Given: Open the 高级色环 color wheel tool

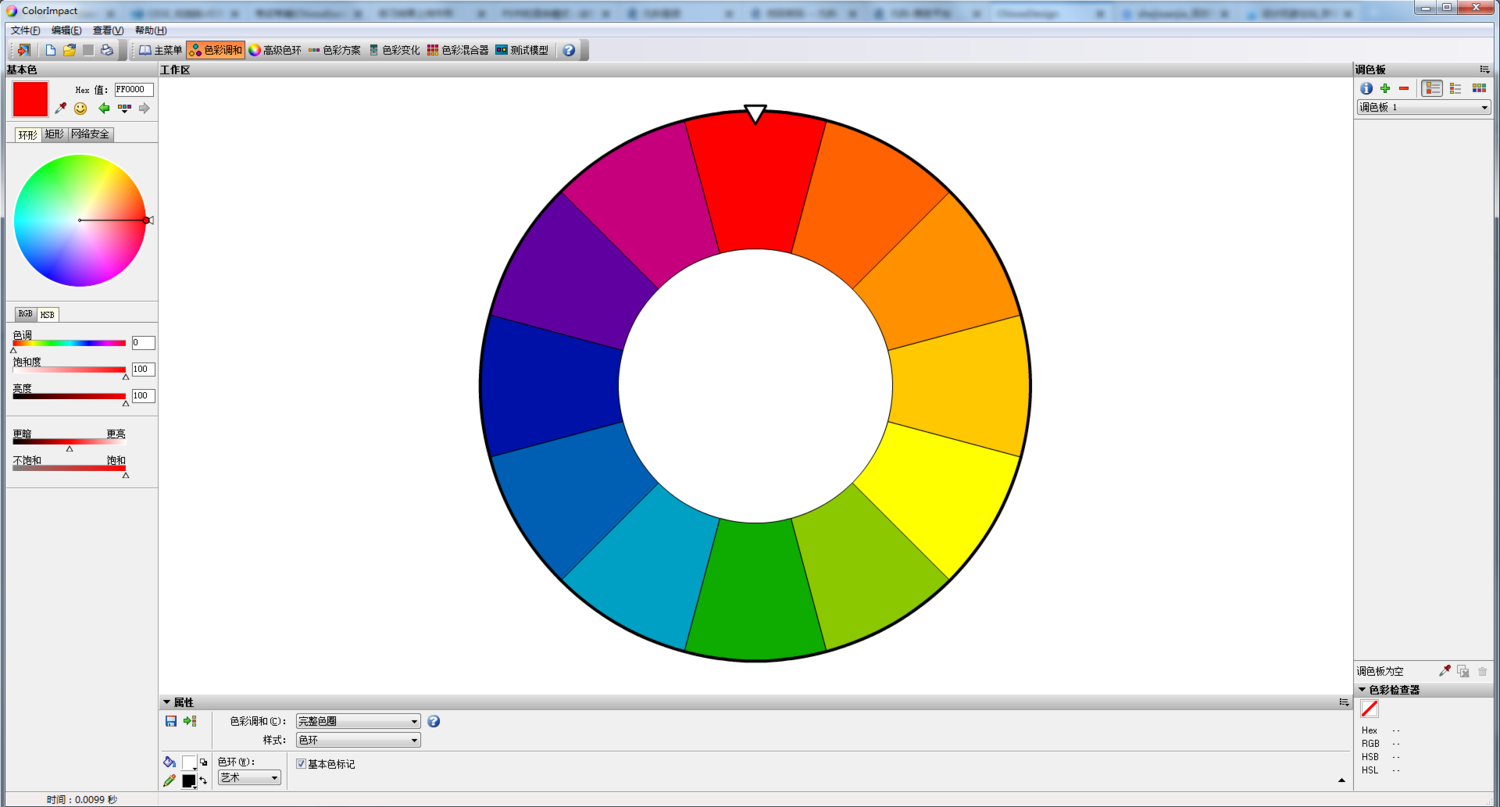Looking at the screenshot, I should pos(275,50).
